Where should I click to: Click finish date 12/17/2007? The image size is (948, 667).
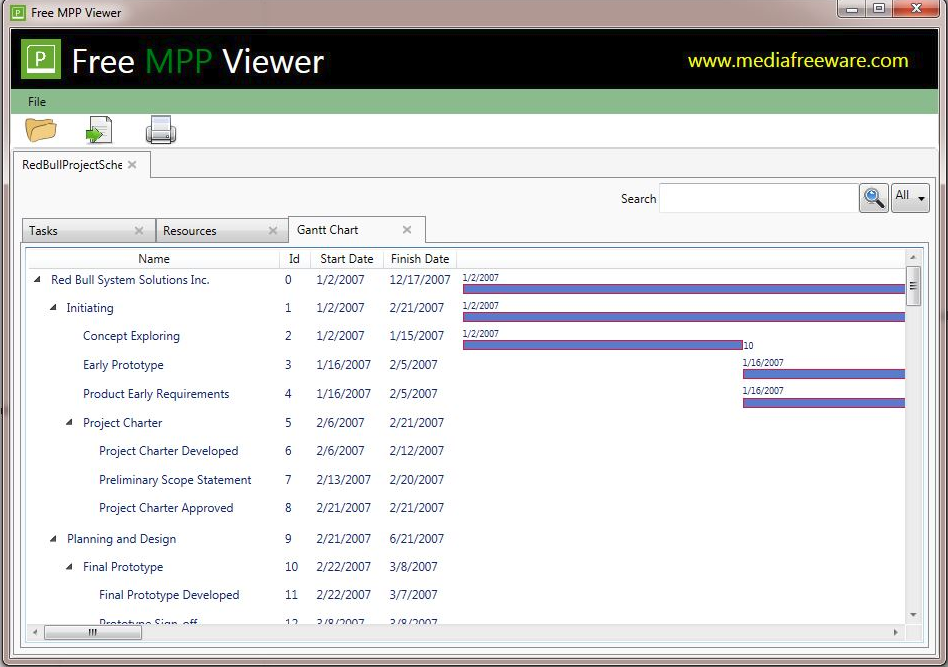(420, 279)
